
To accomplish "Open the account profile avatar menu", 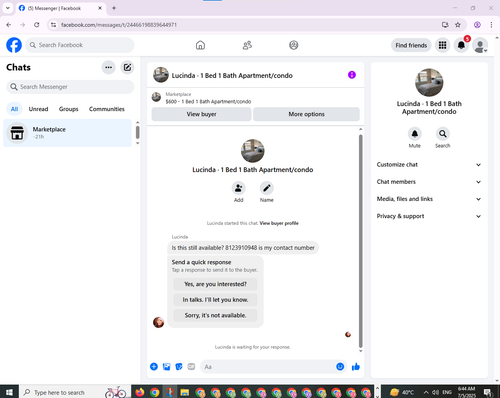I will tap(480, 45).
